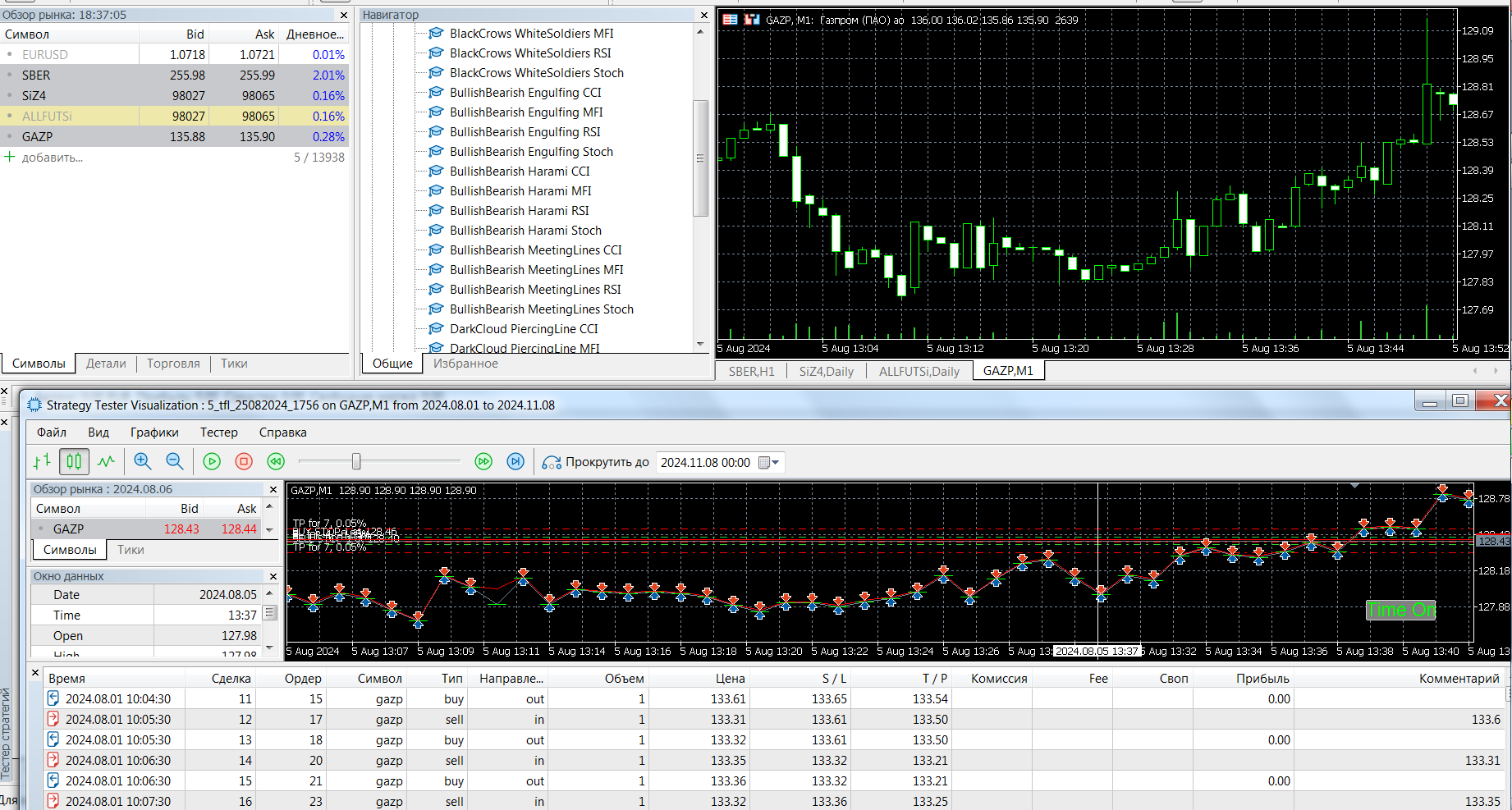Switch to the SiZ4,Daily chart tab
This screenshot has height=810, width=1512.
(826, 372)
